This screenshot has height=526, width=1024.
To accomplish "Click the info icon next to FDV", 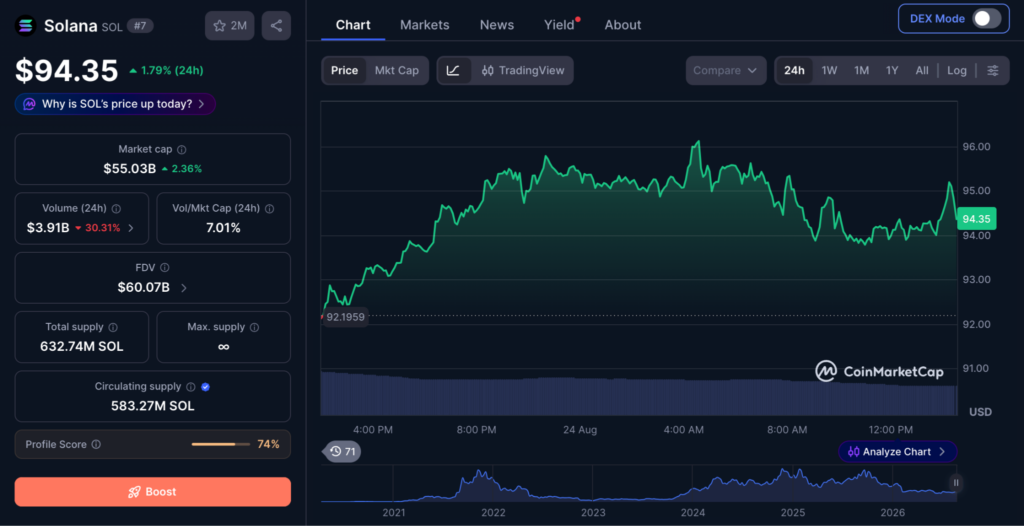I will 165,268.
